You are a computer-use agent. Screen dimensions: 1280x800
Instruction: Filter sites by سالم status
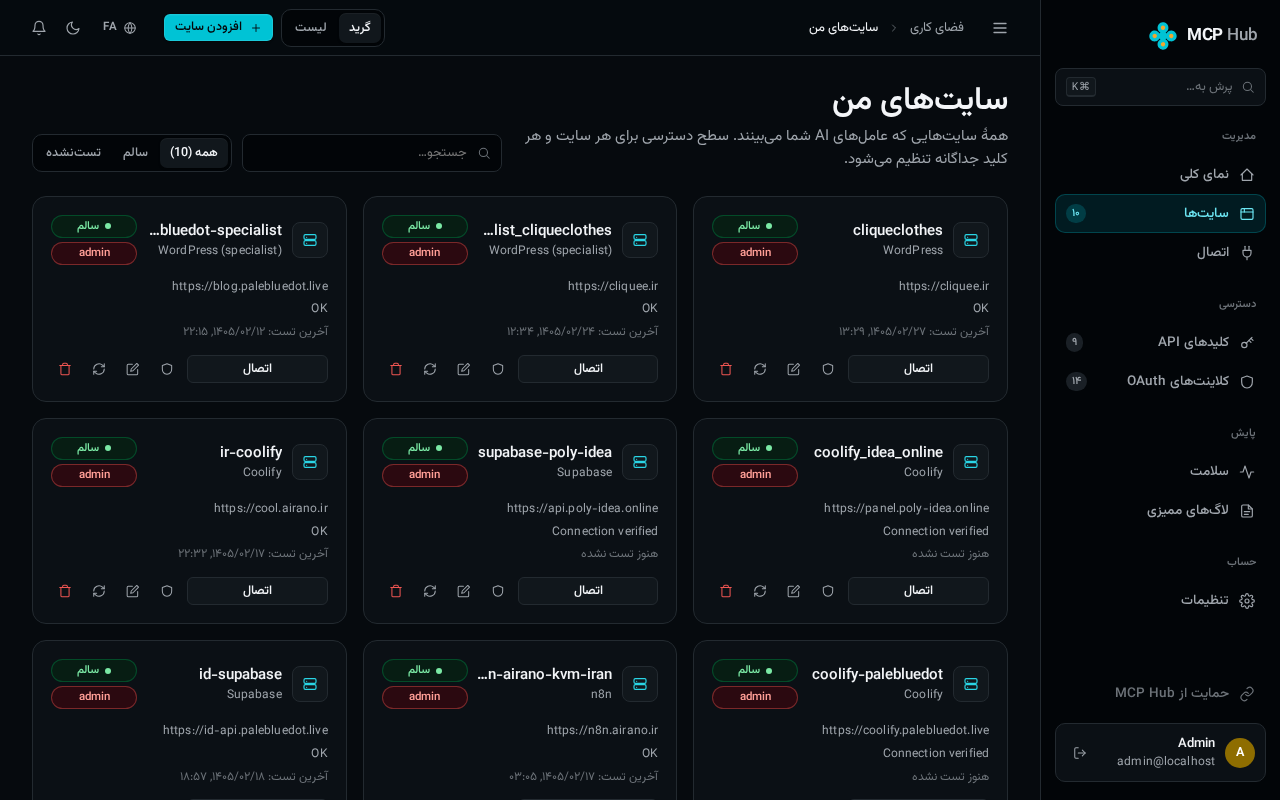(x=136, y=153)
